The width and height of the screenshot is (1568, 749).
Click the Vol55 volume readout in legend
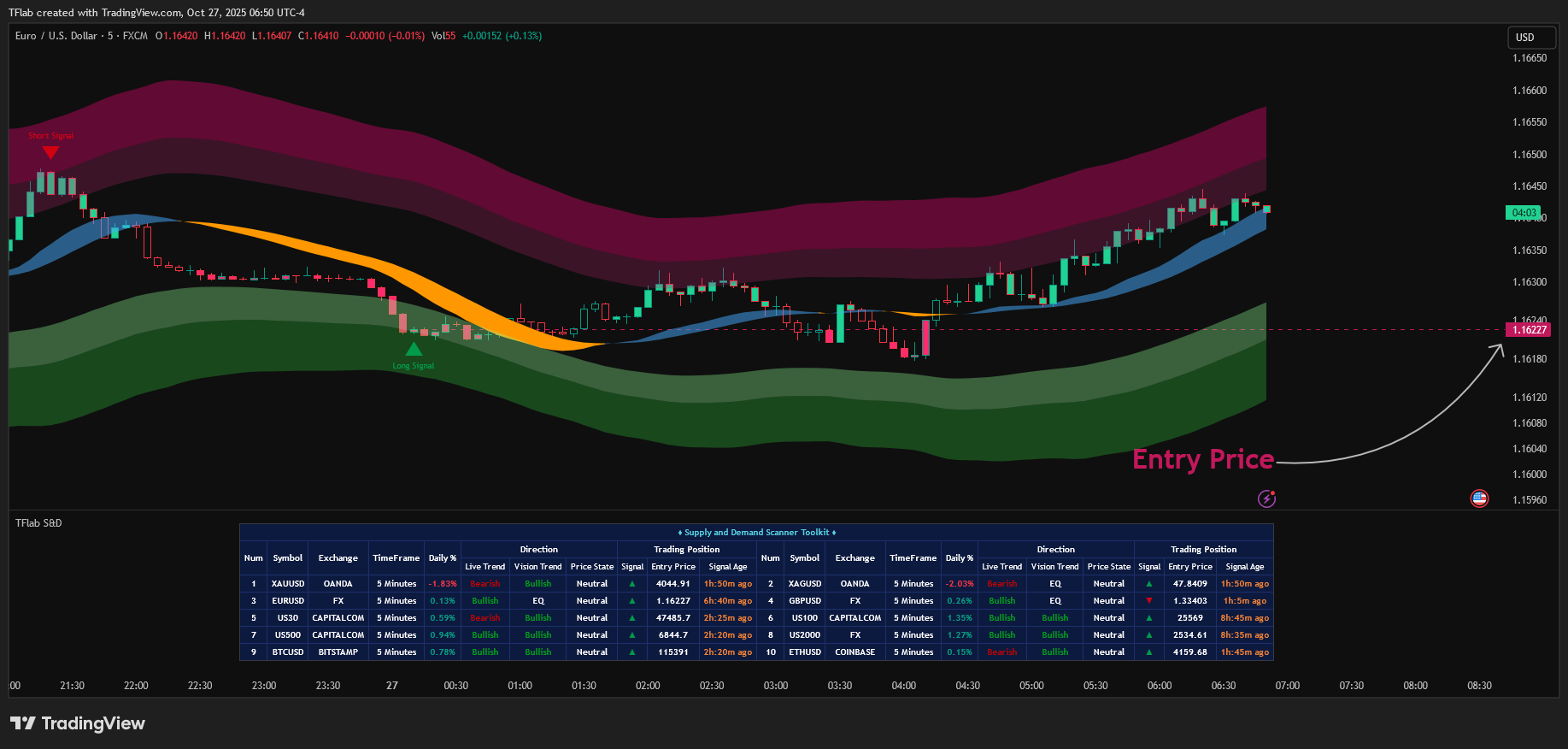[443, 36]
